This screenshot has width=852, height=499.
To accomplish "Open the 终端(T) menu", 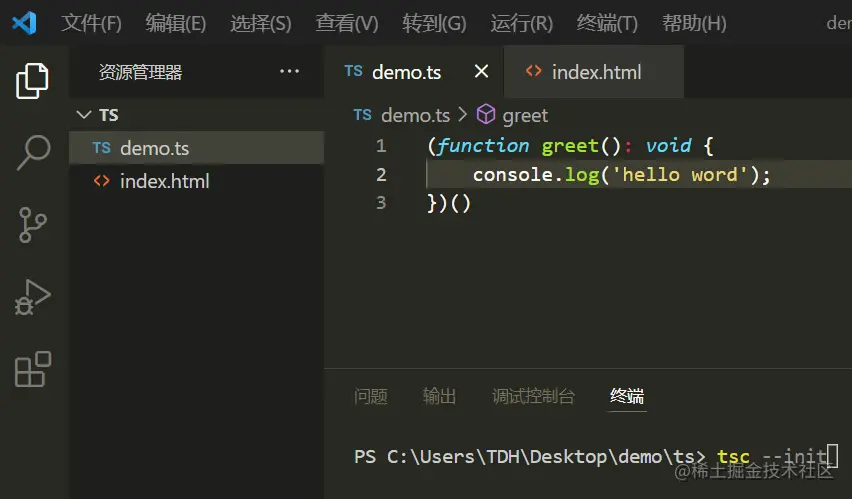I will tap(607, 23).
